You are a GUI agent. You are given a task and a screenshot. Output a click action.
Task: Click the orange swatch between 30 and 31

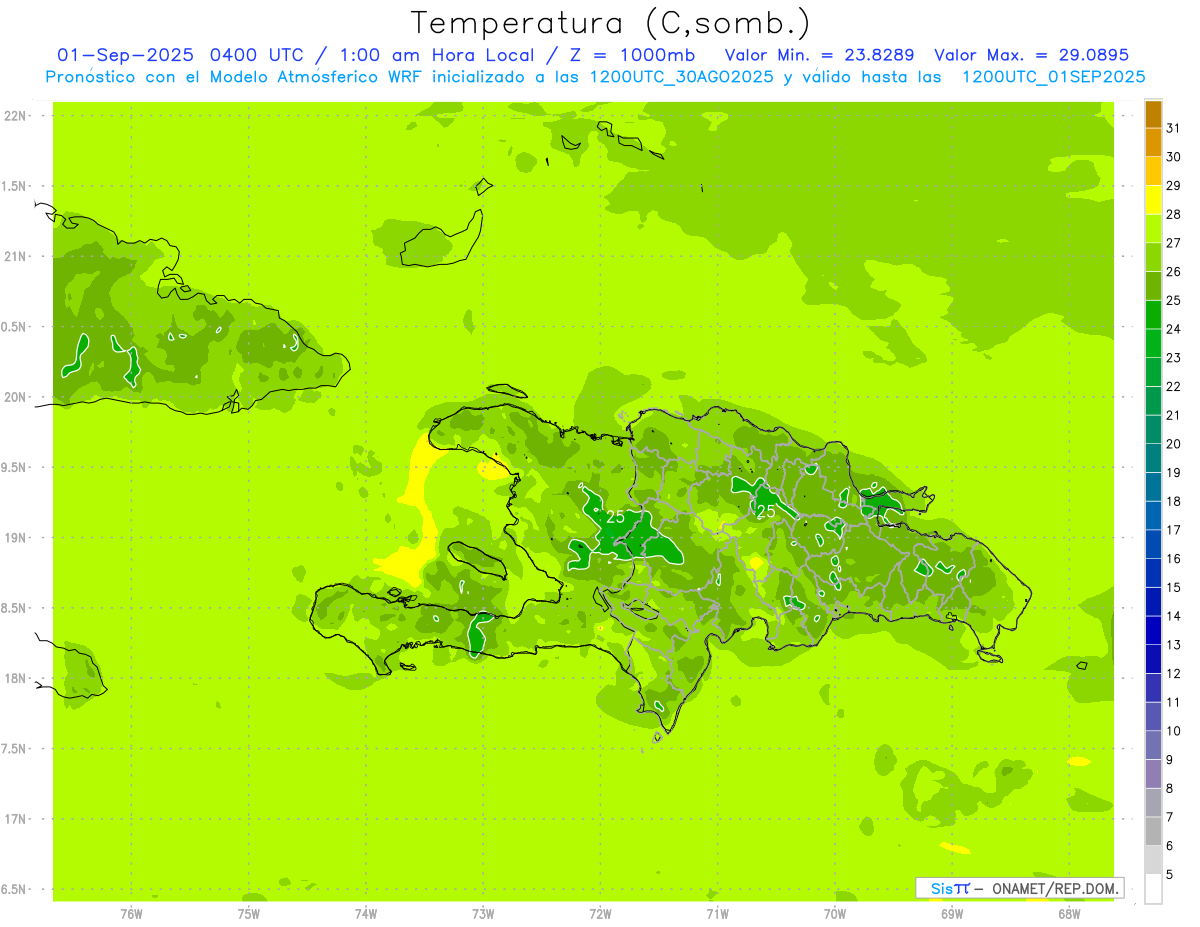tap(1153, 143)
